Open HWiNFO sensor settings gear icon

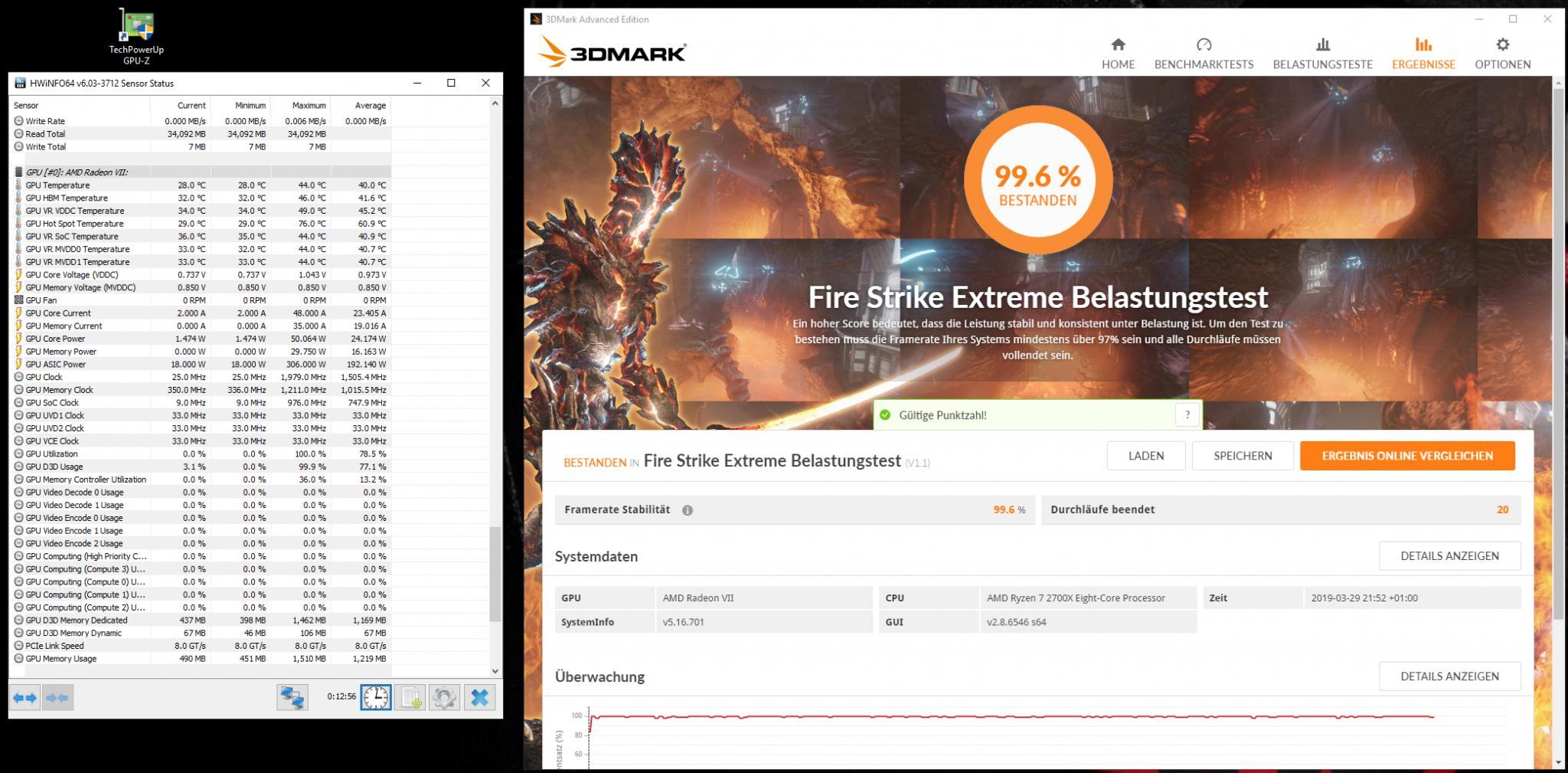click(x=445, y=697)
